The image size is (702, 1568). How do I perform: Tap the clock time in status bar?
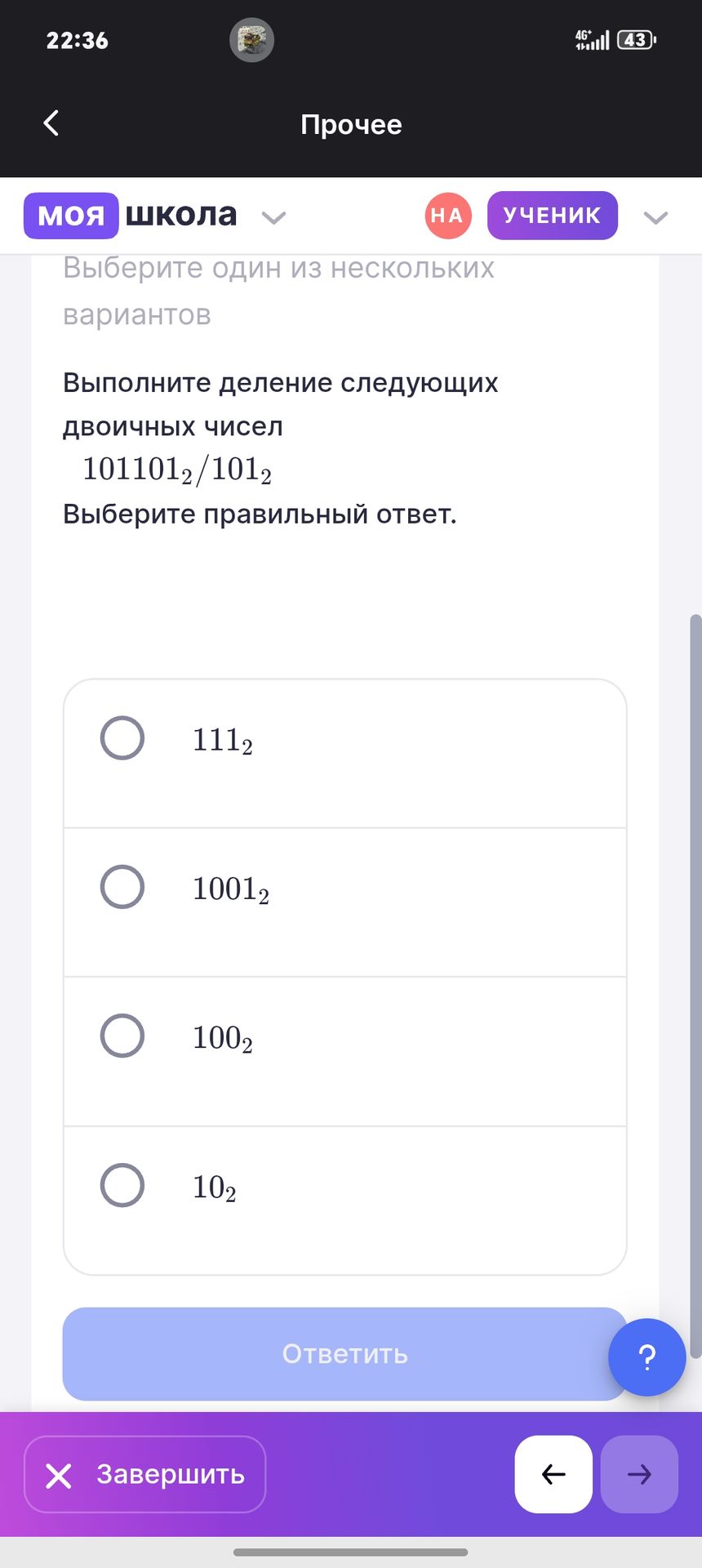78,40
